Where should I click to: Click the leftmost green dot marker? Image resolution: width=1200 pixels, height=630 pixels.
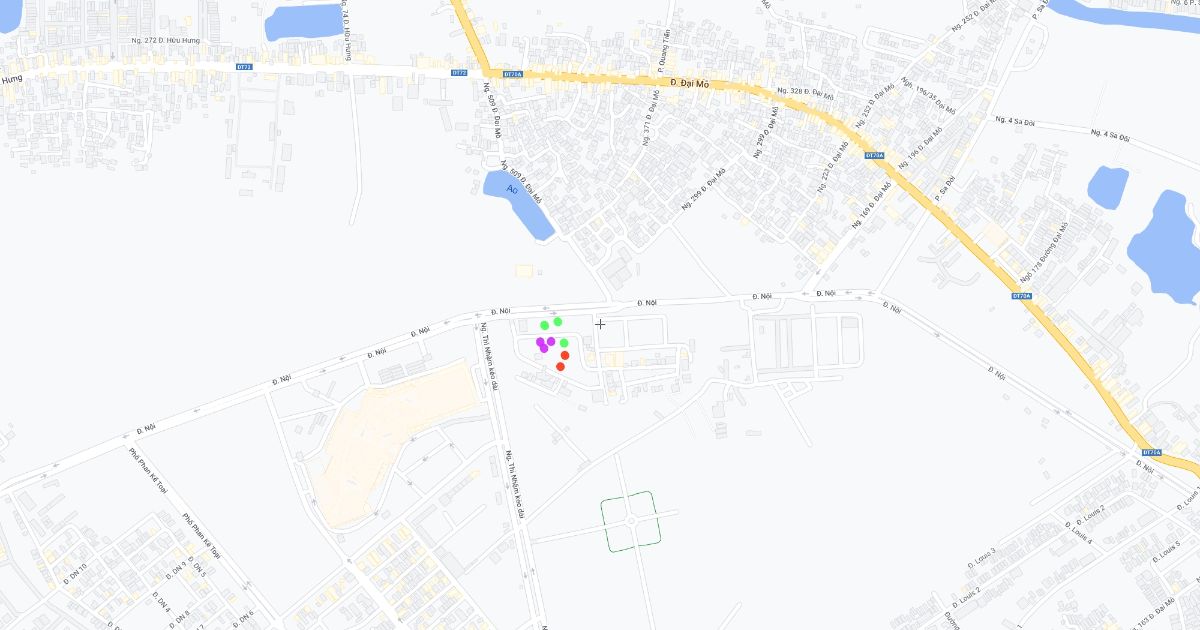click(545, 325)
